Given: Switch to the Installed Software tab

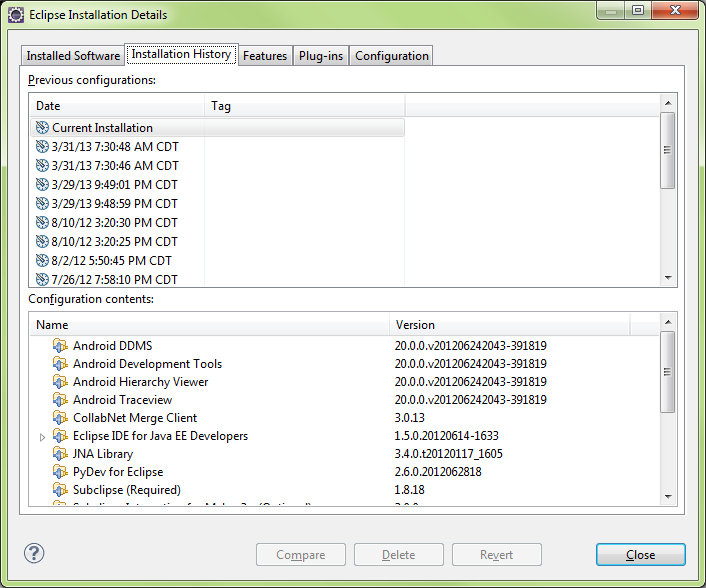Looking at the screenshot, I should [x=73, y=56].
